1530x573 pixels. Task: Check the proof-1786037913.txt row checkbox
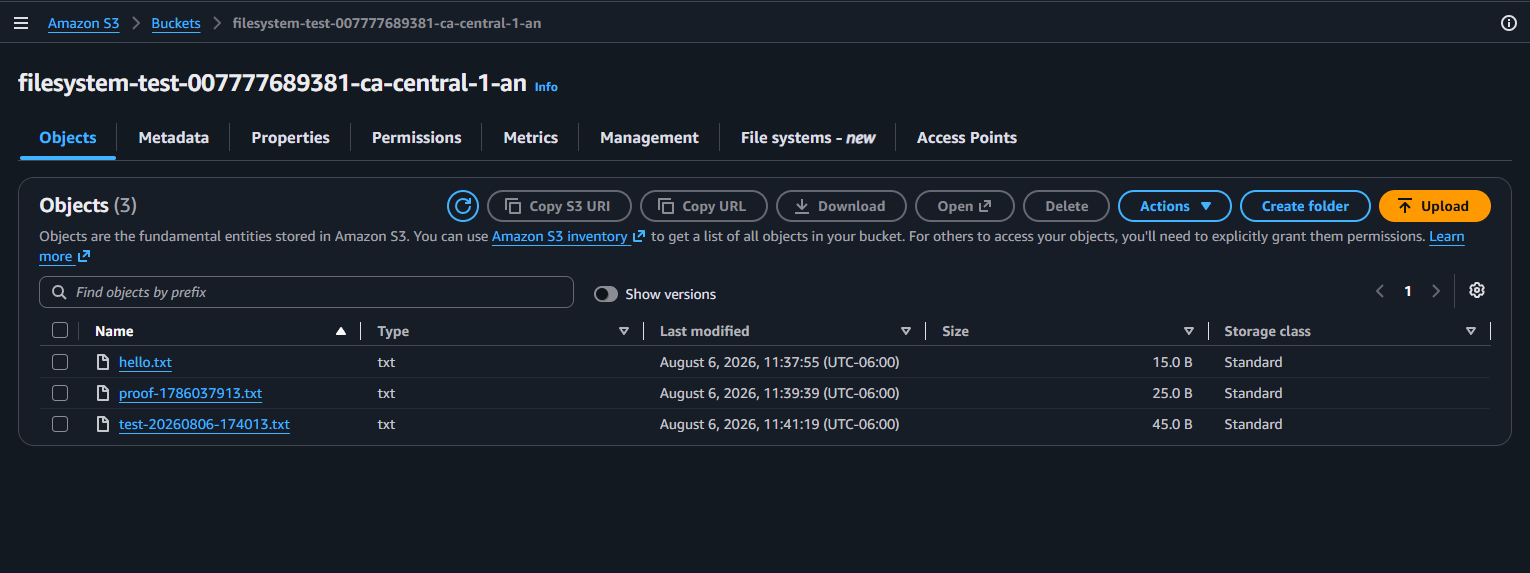click(x=60, y=393)
